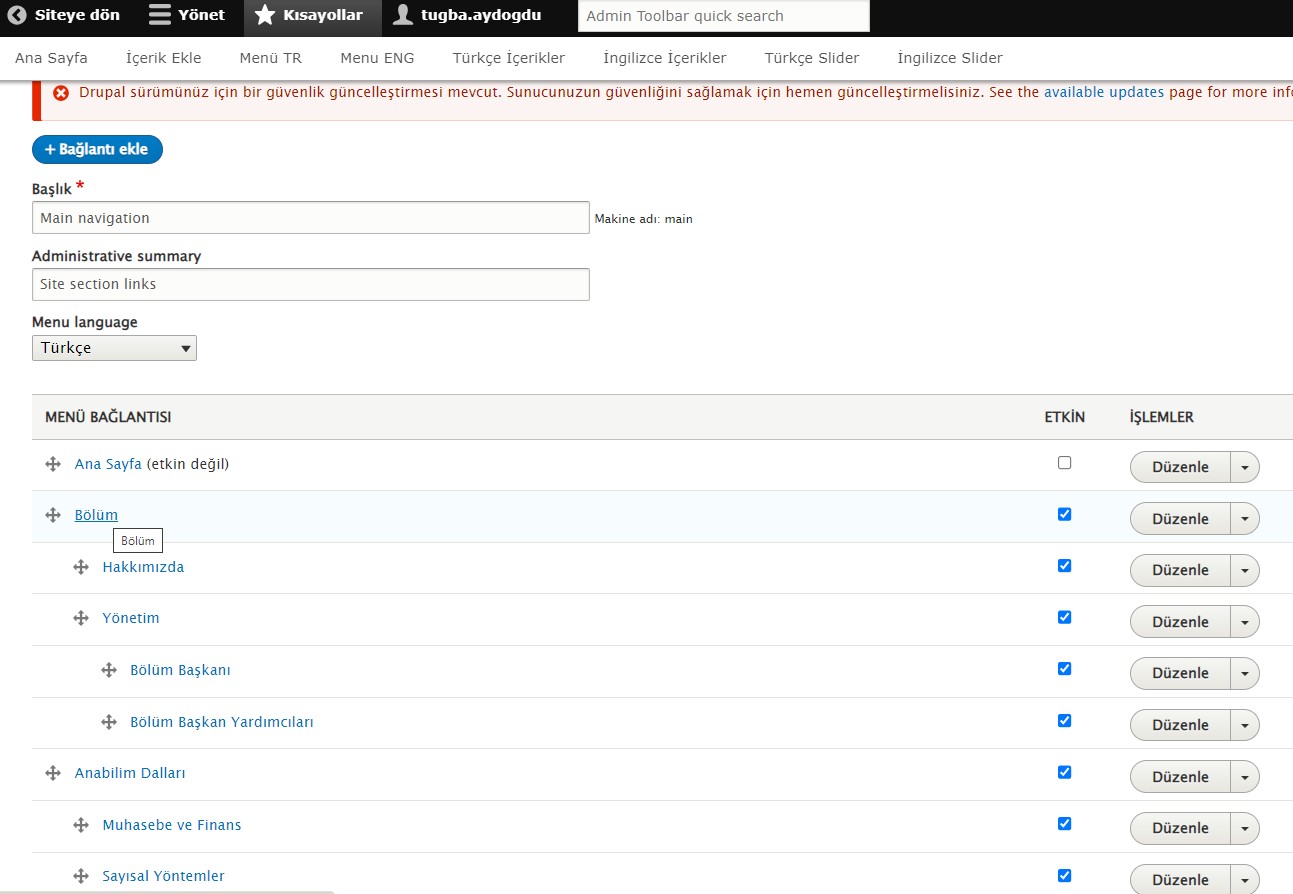
Task: Click Düzenle button for Yönetim
Action: point(1180,622)
